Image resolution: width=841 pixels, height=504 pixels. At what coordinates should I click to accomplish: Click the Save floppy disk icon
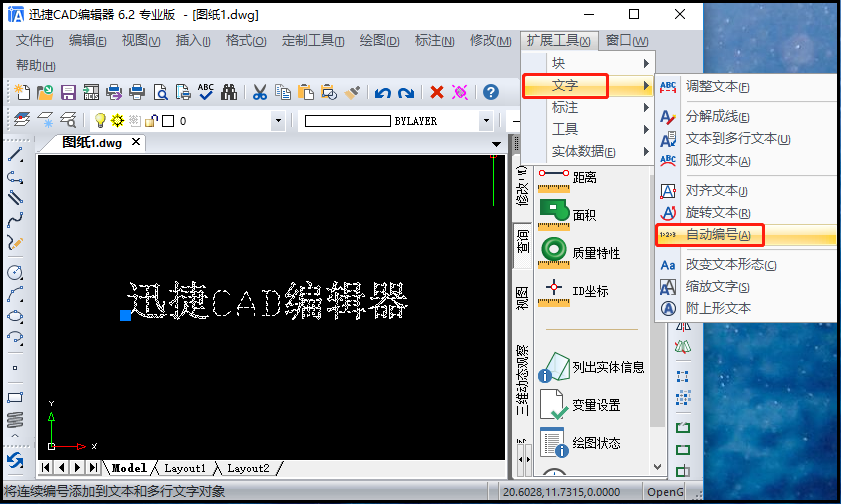point(68,92)
